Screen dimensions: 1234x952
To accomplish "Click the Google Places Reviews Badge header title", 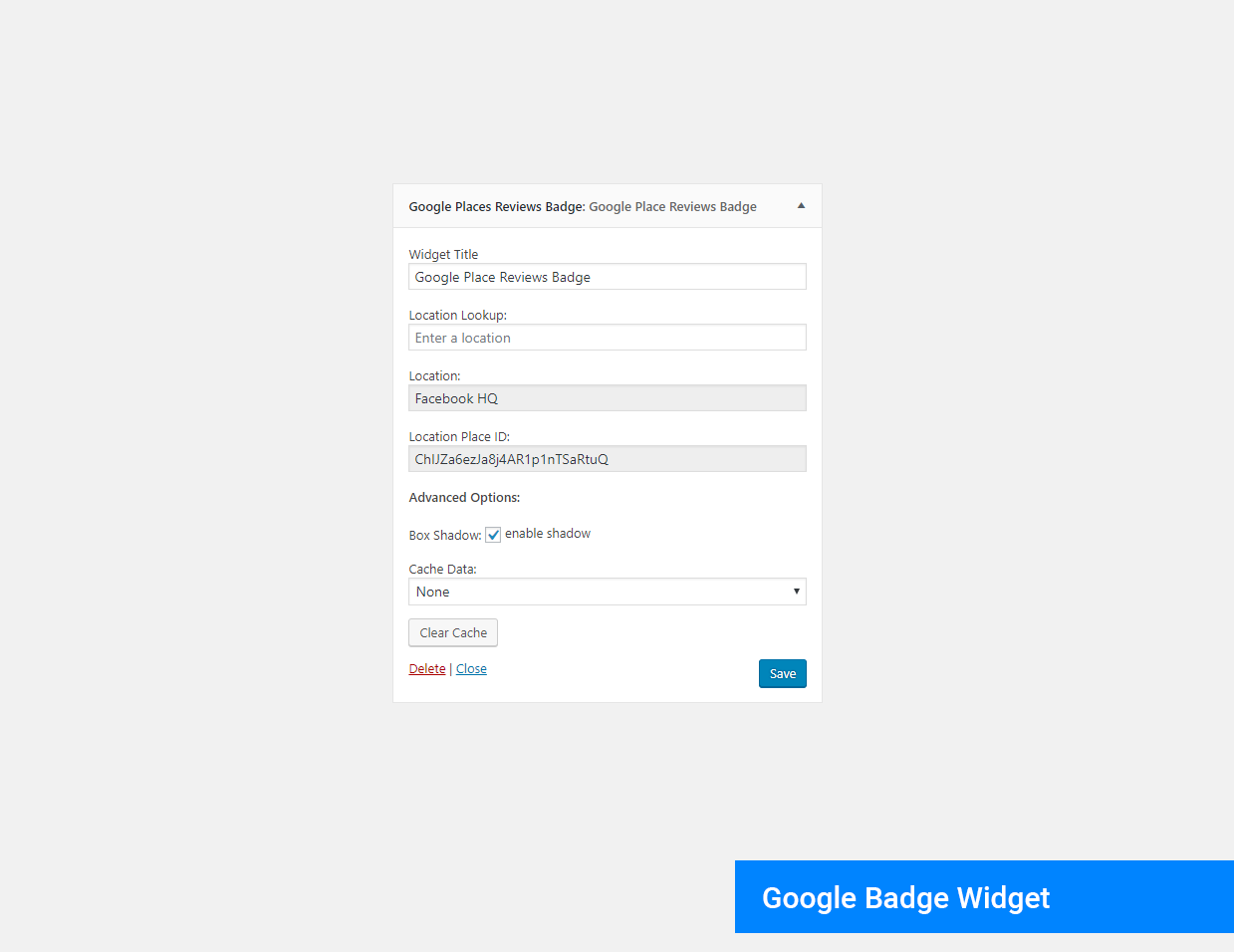I will 583,207.
